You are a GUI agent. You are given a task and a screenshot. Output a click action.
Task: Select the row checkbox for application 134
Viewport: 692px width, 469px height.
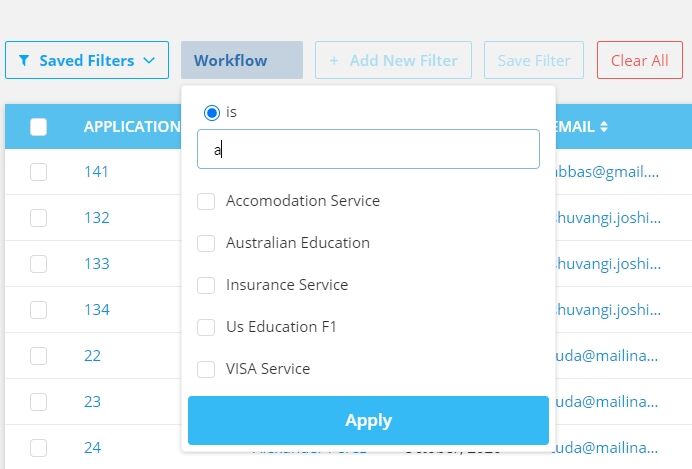(38, 310)
